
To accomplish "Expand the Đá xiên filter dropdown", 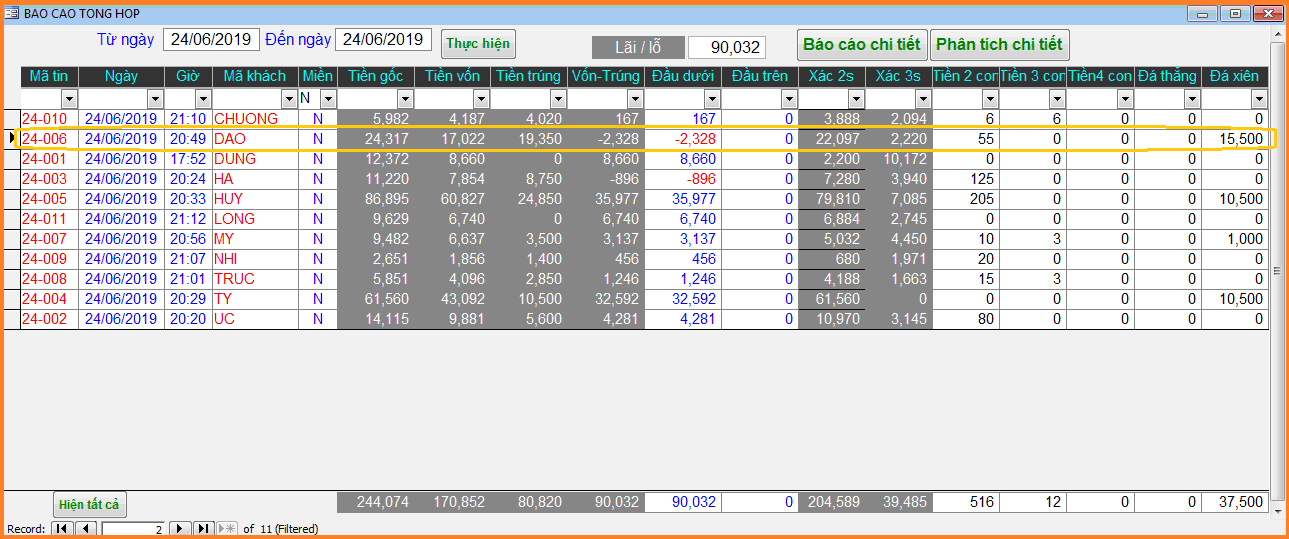I will (x=1259, y=99).
